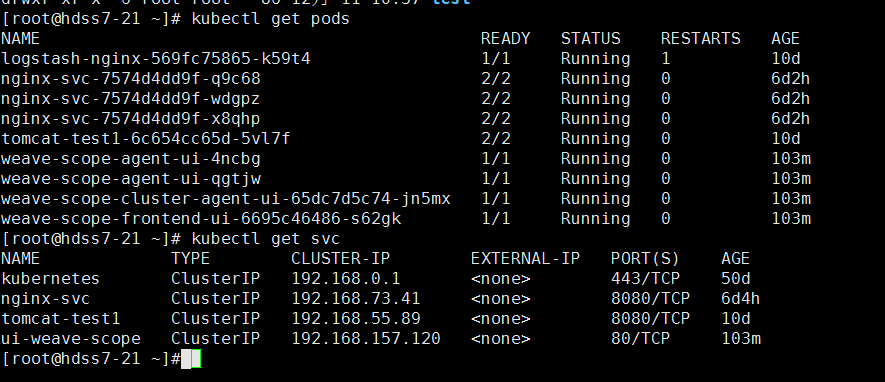Click pod weave-scope-agent-ui-4ncbg

click(131, 159)
